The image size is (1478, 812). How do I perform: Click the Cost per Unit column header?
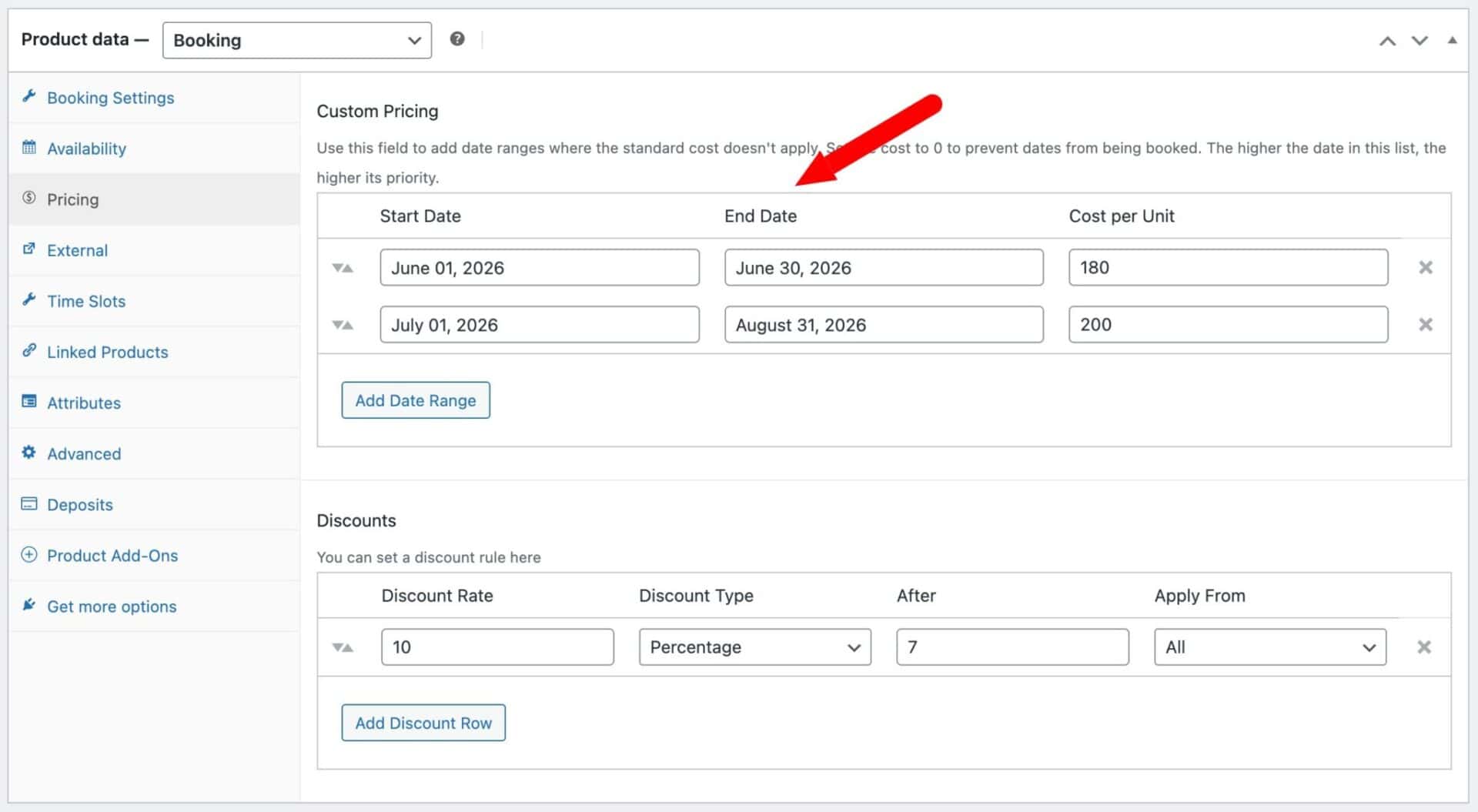click(x=1122, y=216)
